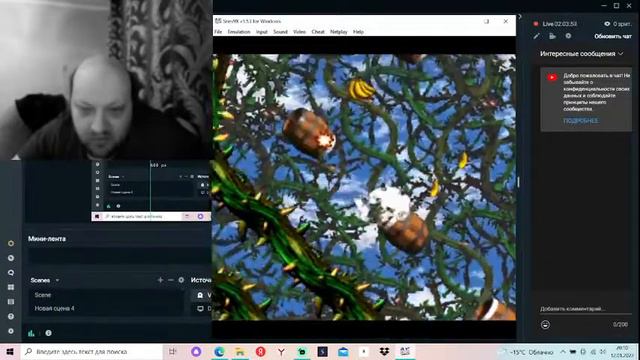Click the Мини-лента panel header

[47, 239]
